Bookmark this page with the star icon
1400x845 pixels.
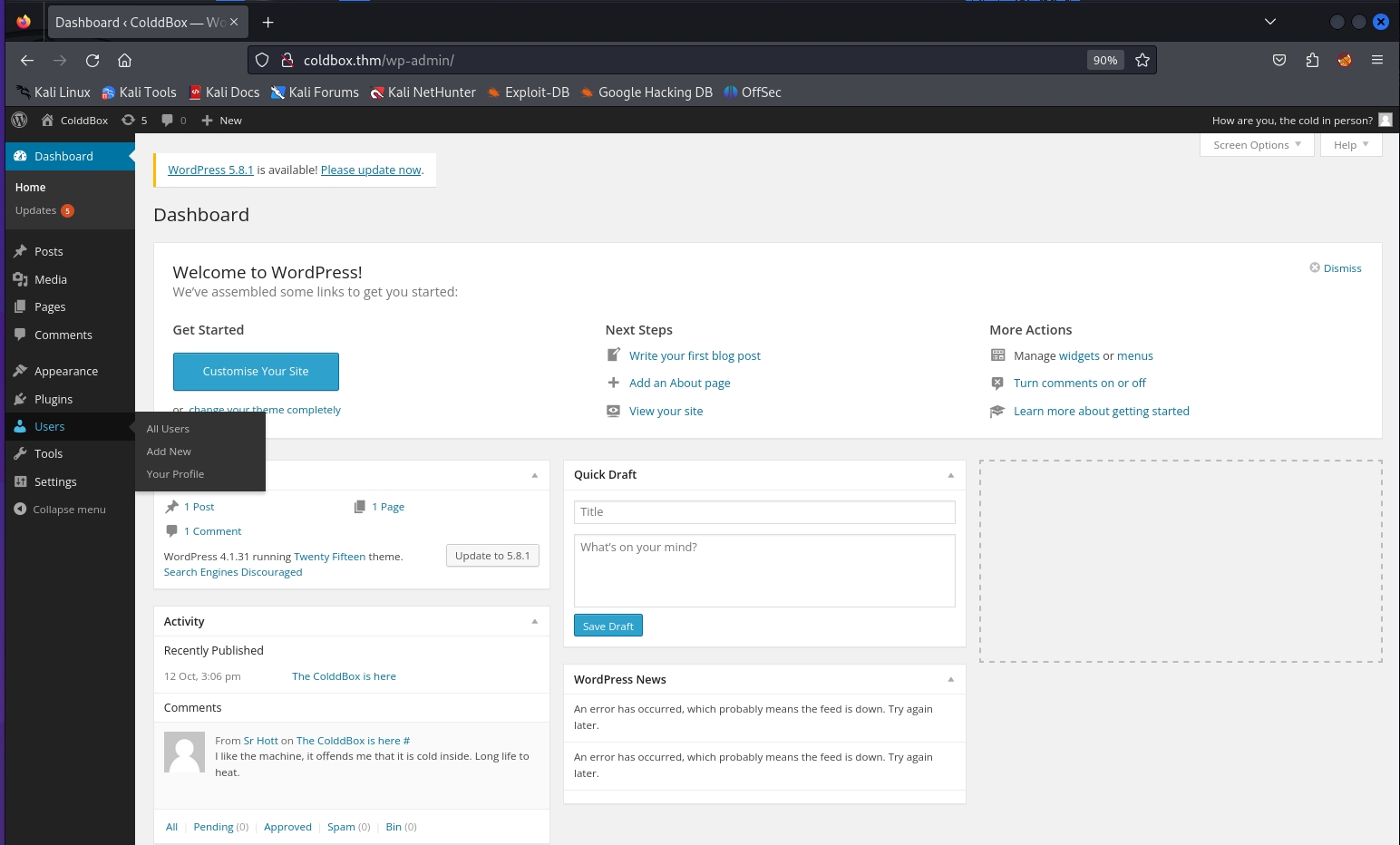[1142, 61]
